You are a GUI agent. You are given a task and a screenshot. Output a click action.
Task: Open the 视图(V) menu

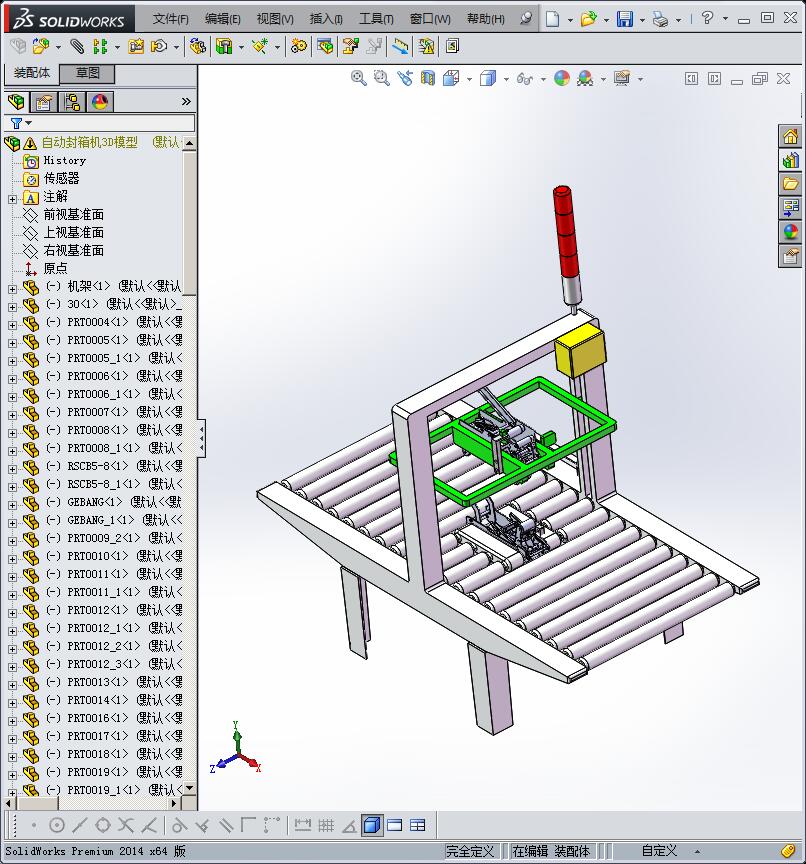tap(275, 19)
